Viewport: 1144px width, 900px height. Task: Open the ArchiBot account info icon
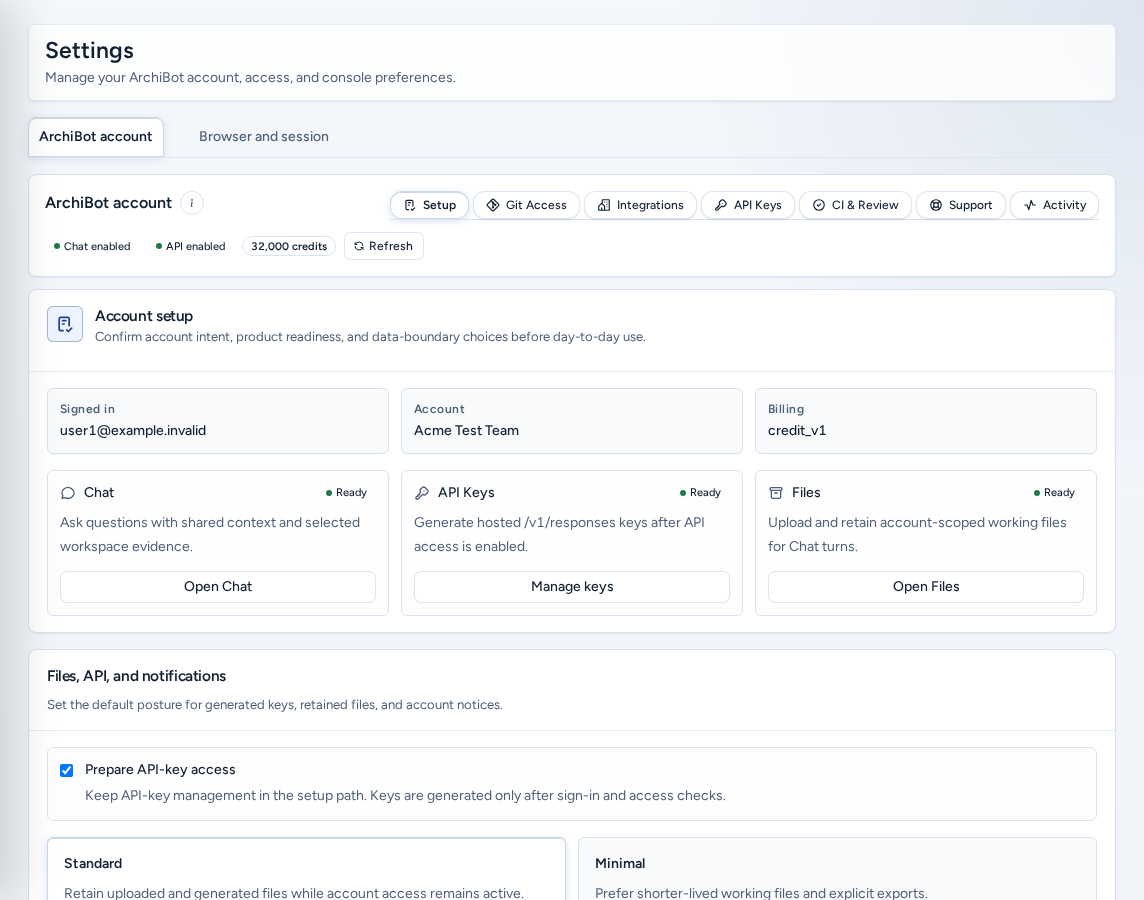[x=192, y=203]
